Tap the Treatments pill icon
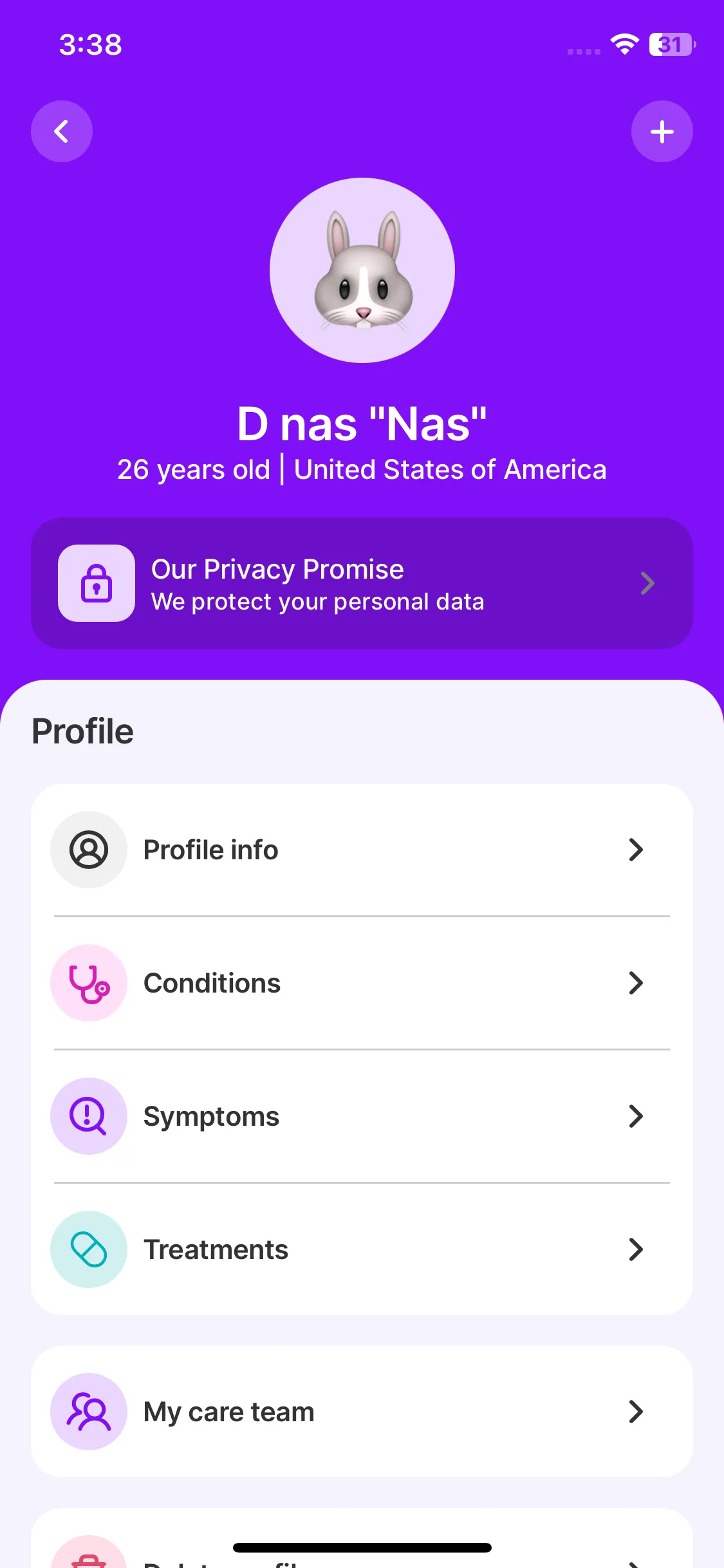 click(x=89, y=1249)
